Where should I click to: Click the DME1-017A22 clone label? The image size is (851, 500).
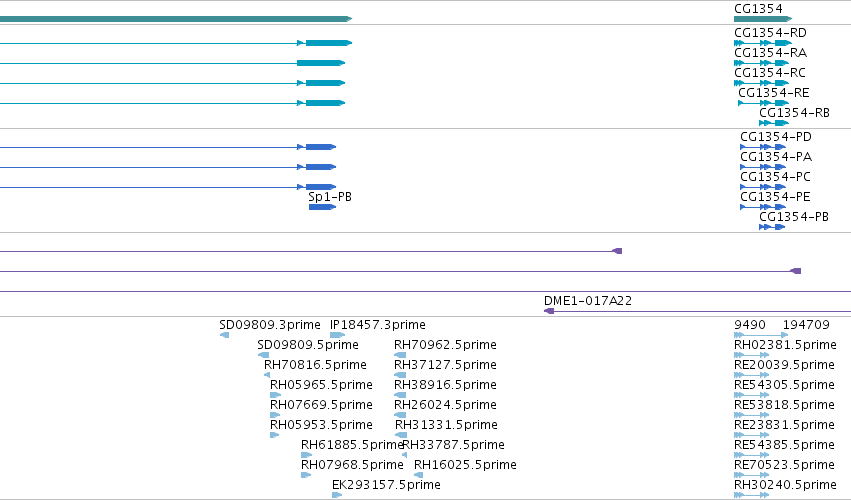[588, 301]
